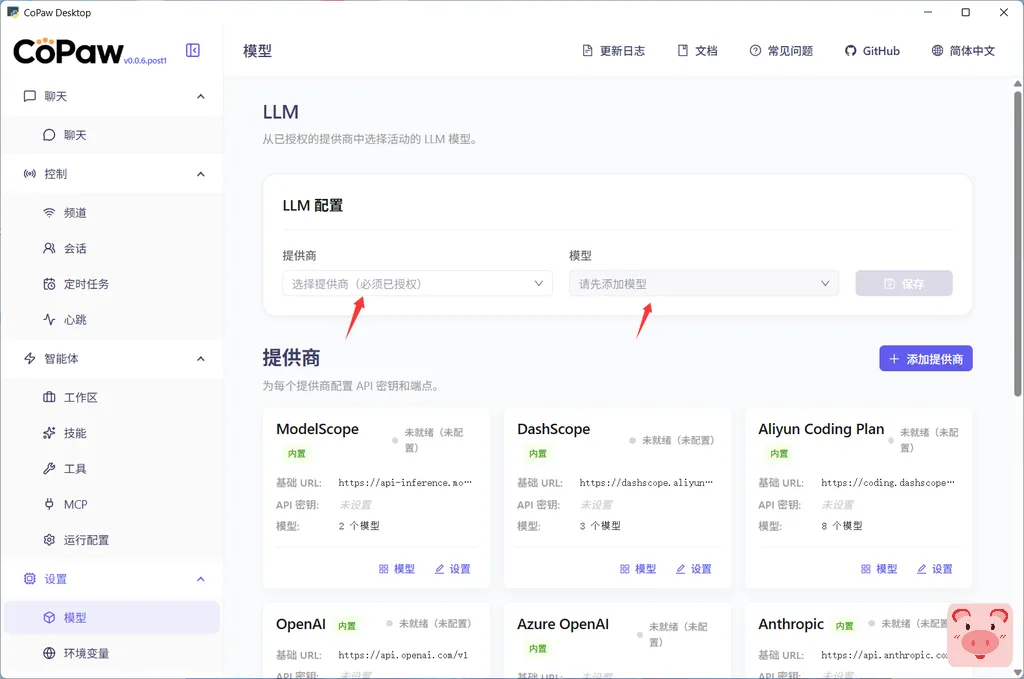Image resolution: width=1024 pixels, height=679 pixels.
Task: Click OpenAI 未就绪 status label
Action: coord(435,624)
